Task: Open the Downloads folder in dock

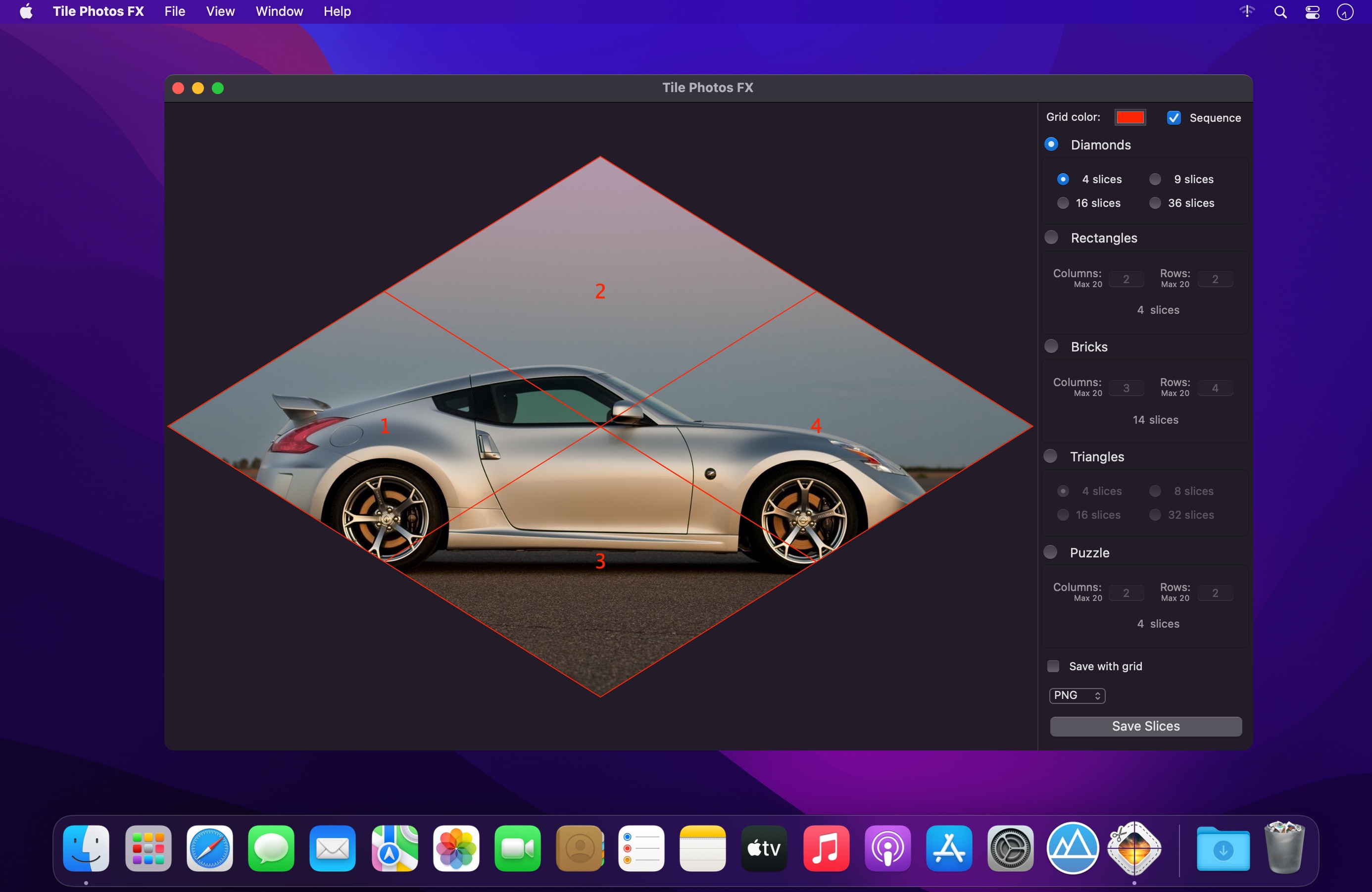Action: click(x=1223, y=847)
